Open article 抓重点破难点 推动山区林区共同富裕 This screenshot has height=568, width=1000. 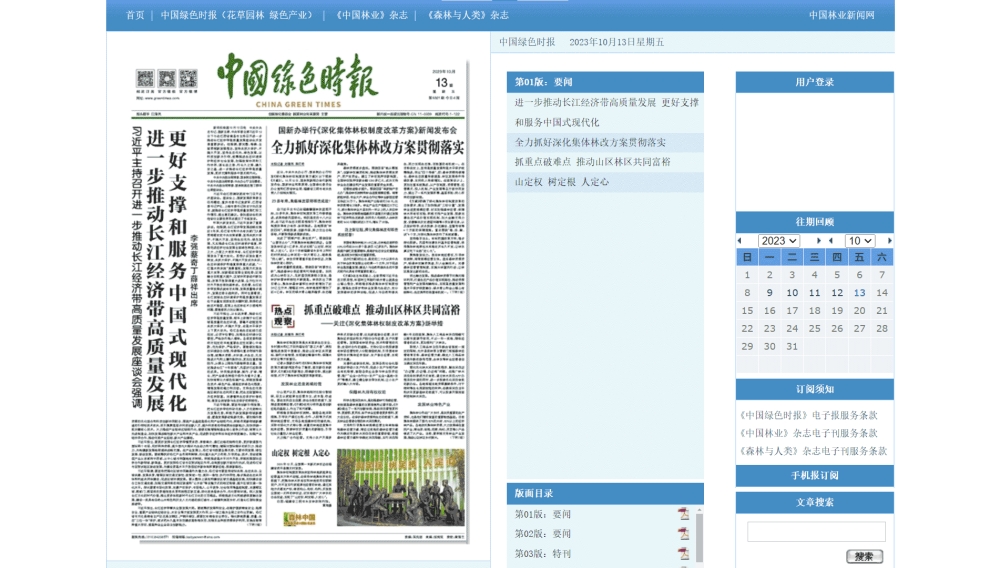tap(592, 162)
